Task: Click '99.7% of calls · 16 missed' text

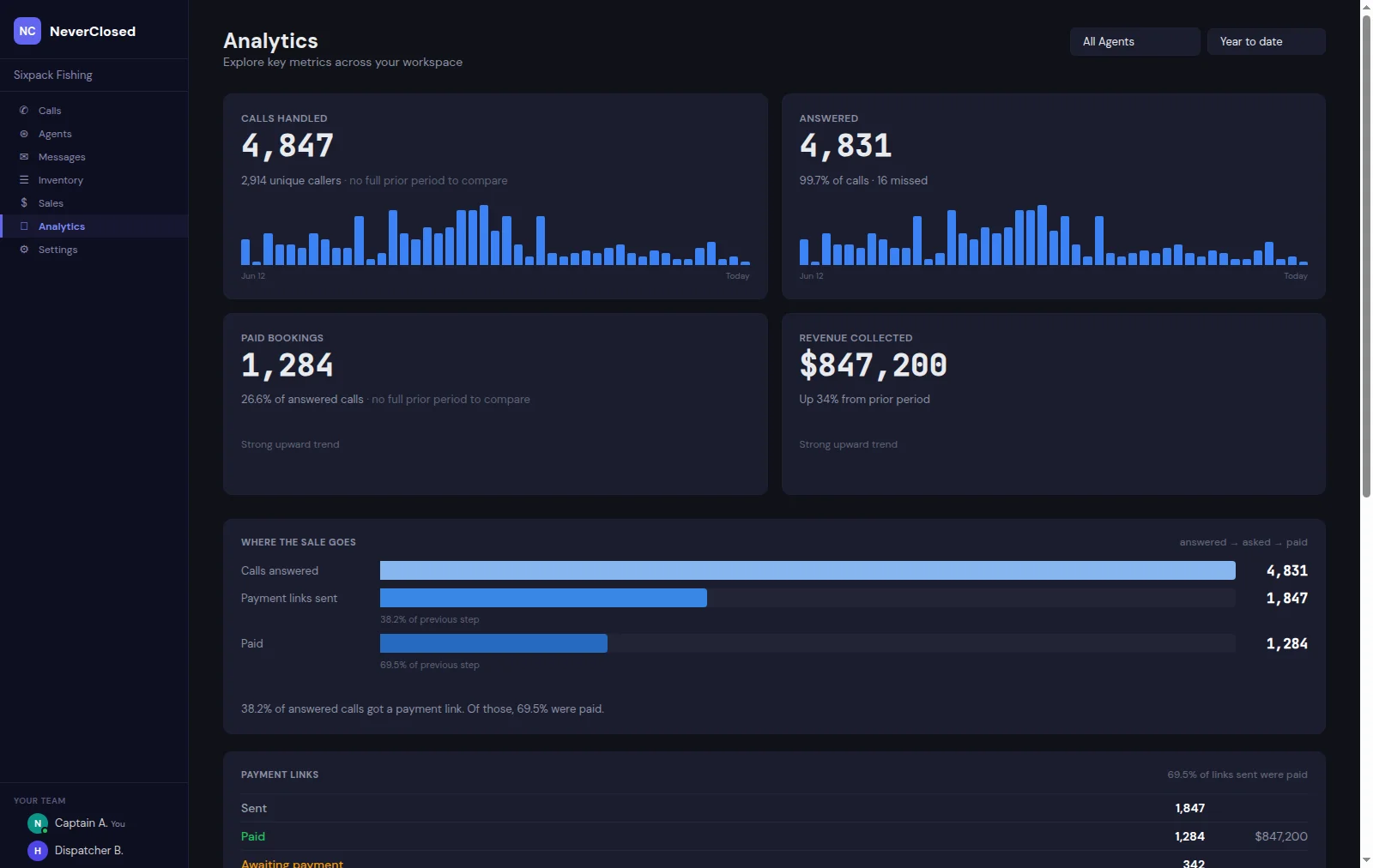Action: click(x=863, y=181)
